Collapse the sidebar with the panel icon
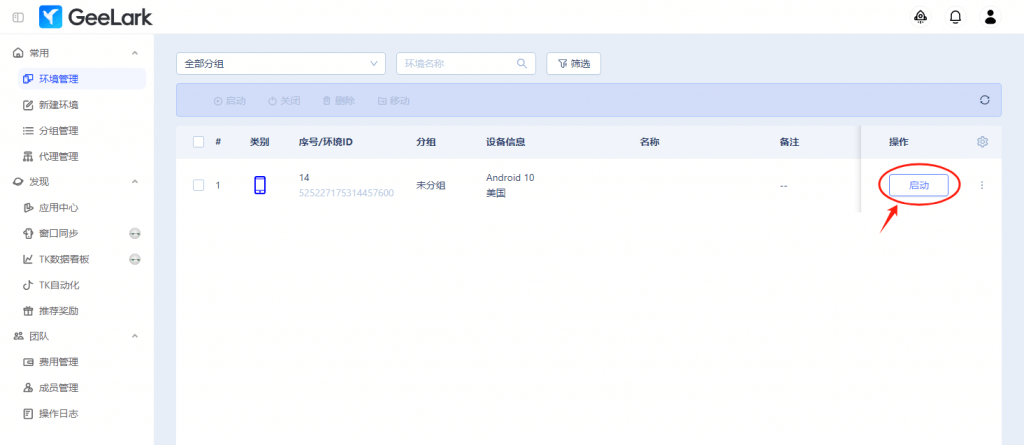The image size is (1024, 445). [18, 17]
